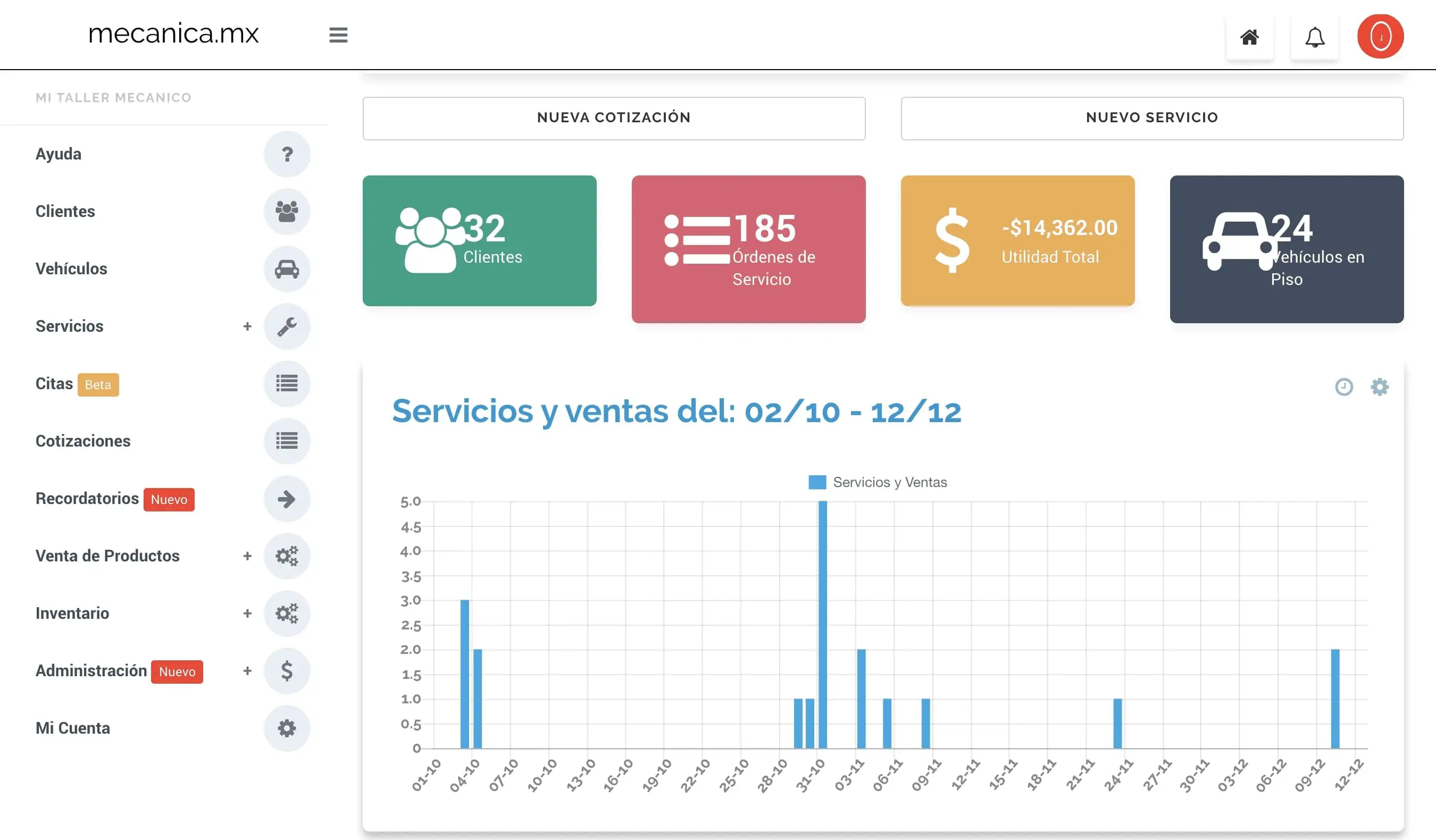Open Administración via the dollar icon
1436x840 pixels.
[287, 671]
